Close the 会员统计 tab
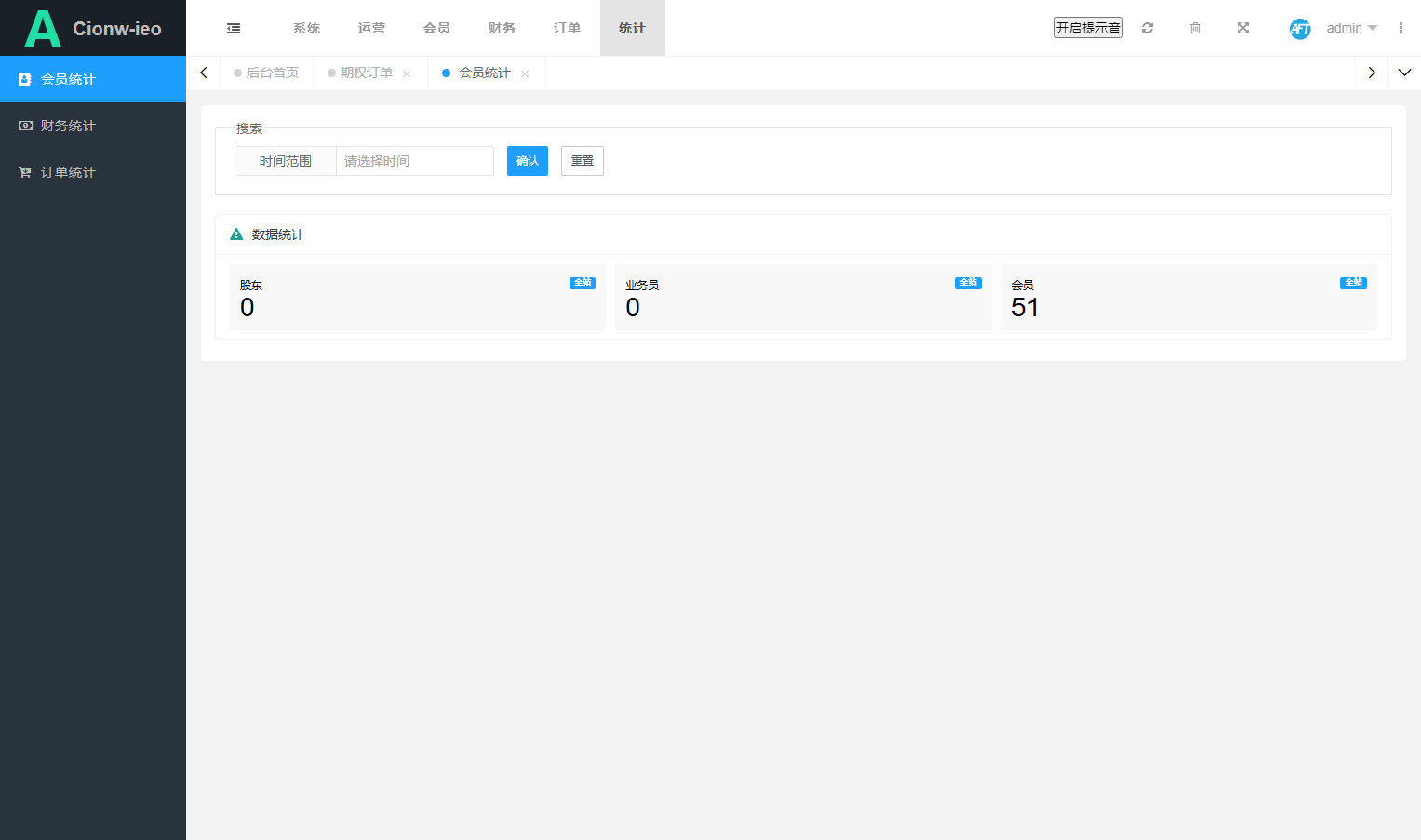 pos(525,73)
